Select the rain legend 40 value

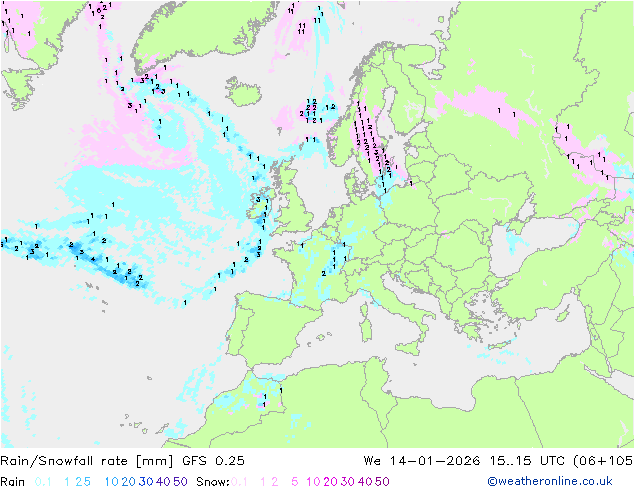pyautogui.click(x=163, y=482)
